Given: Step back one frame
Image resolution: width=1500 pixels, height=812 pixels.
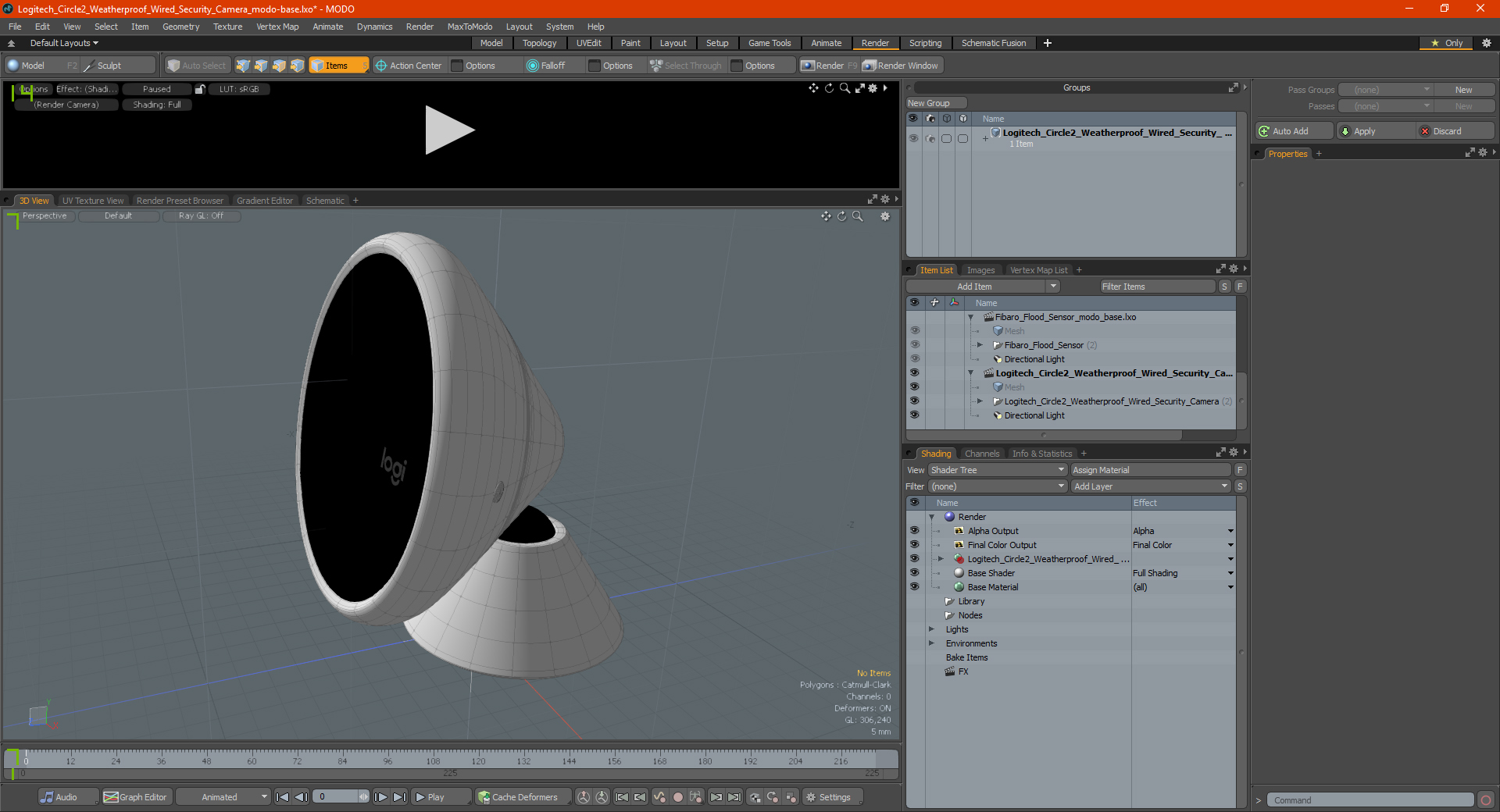Looking at the screenshot, I should tap(301, 797).
